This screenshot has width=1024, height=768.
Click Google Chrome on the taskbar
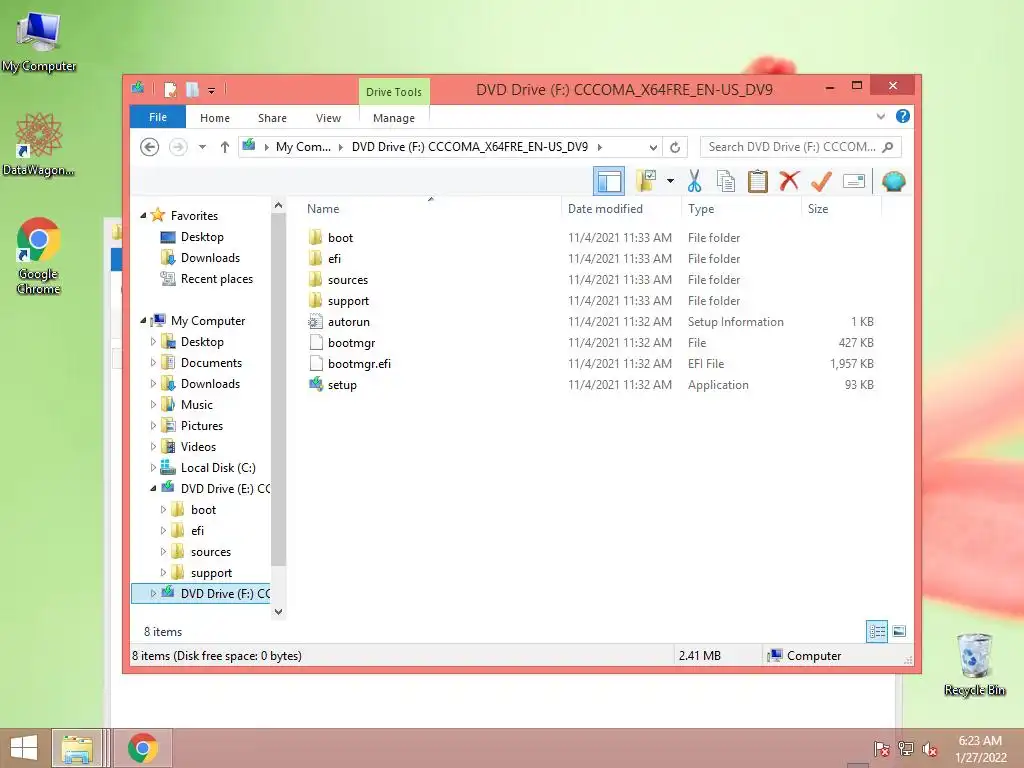tap(143, 748)
